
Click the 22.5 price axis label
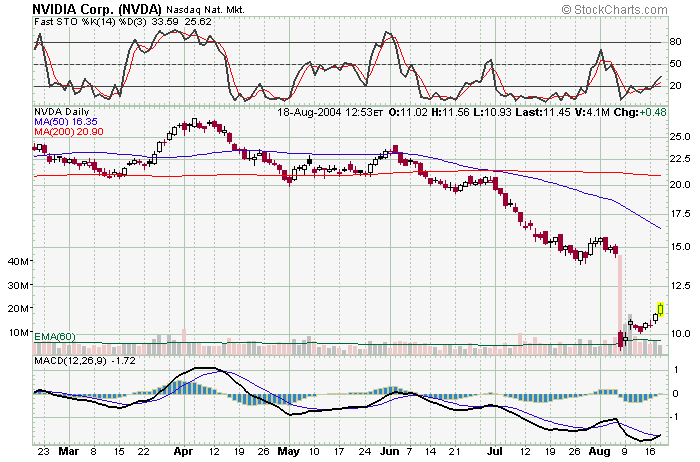tap(680, 158)
